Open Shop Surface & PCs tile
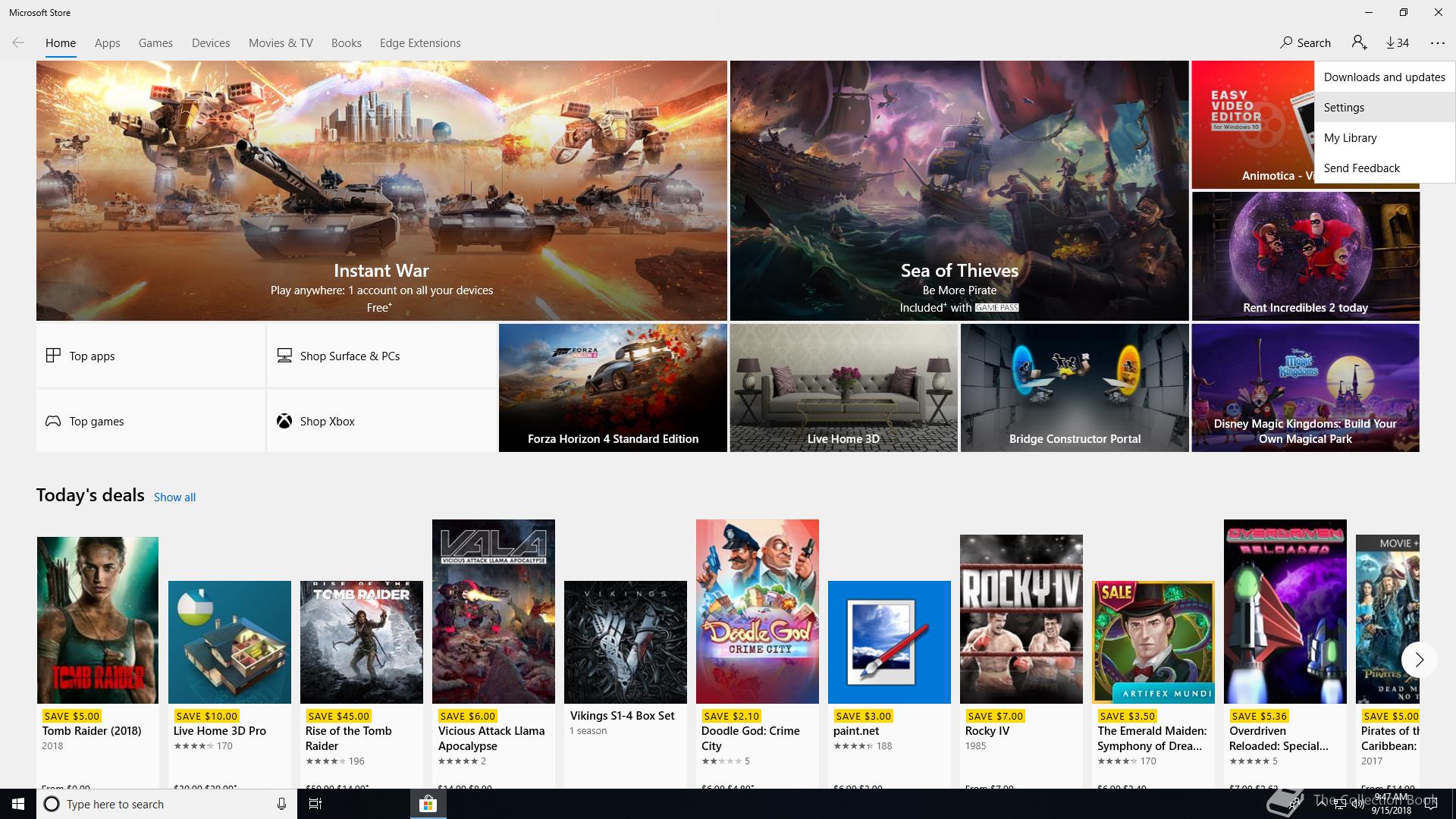This screenshot has height=819, width=1456. point(381,356)
